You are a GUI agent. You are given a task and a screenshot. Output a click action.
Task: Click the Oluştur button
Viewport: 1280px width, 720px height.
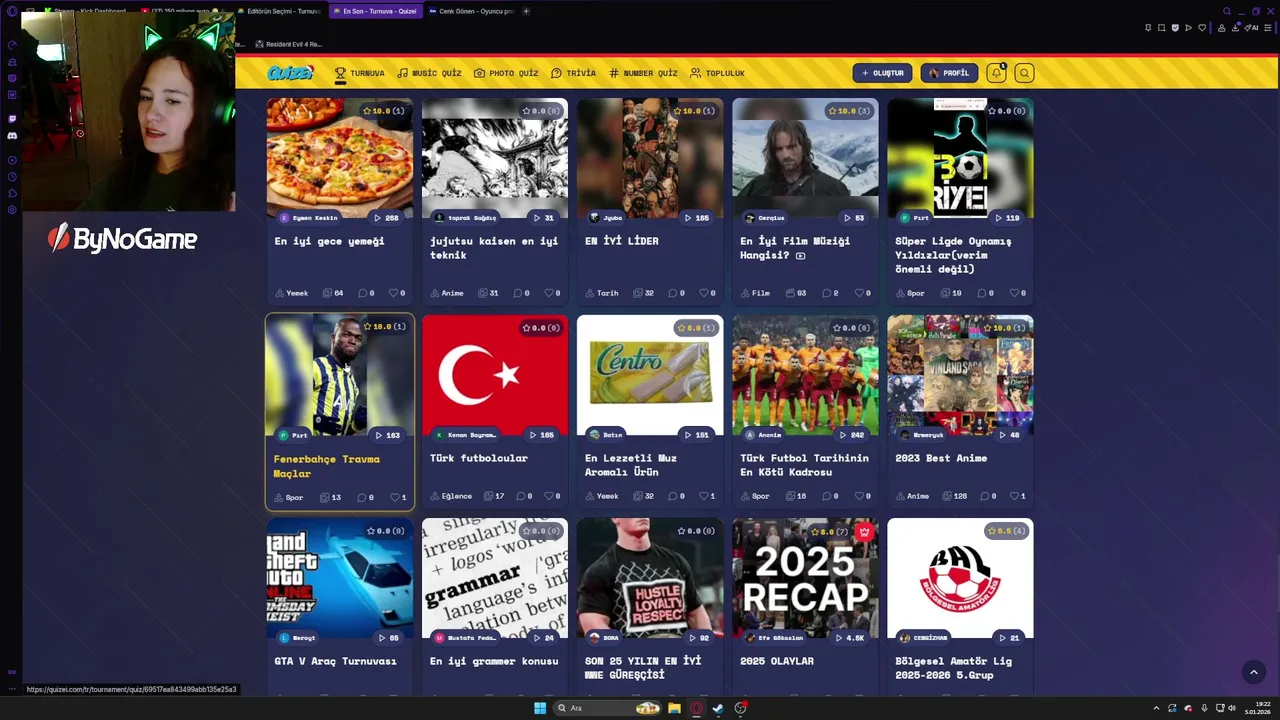(x=882, y=73)
